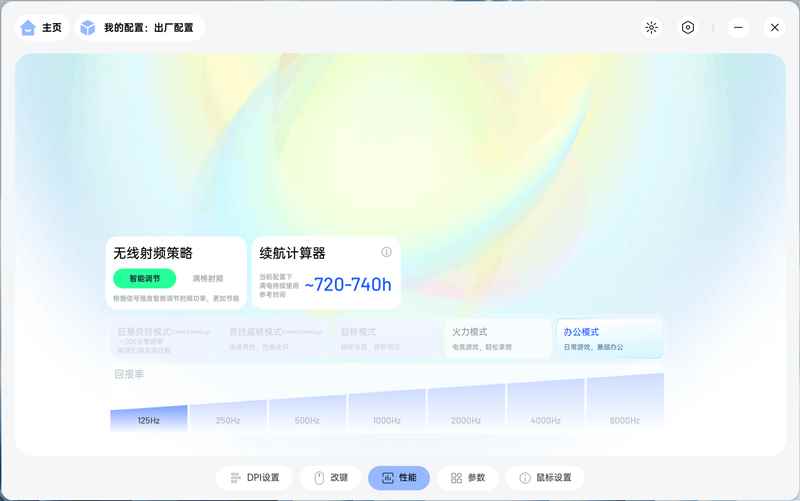Select the 火力模式 performance card

pyautogui.click(x=497, y=339)
